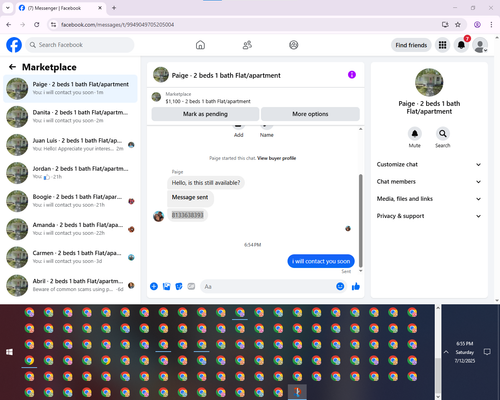Install app icon in the address bar
Screen dimensions: 500x400
pos(445,25)
